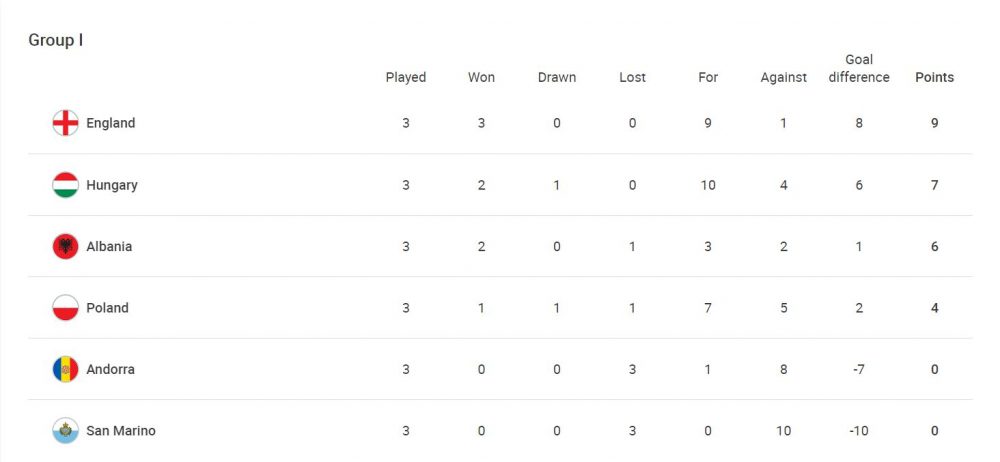Click the Group I heading
Viewport: 1000px width, 462px height.
[x=56, y=41]
